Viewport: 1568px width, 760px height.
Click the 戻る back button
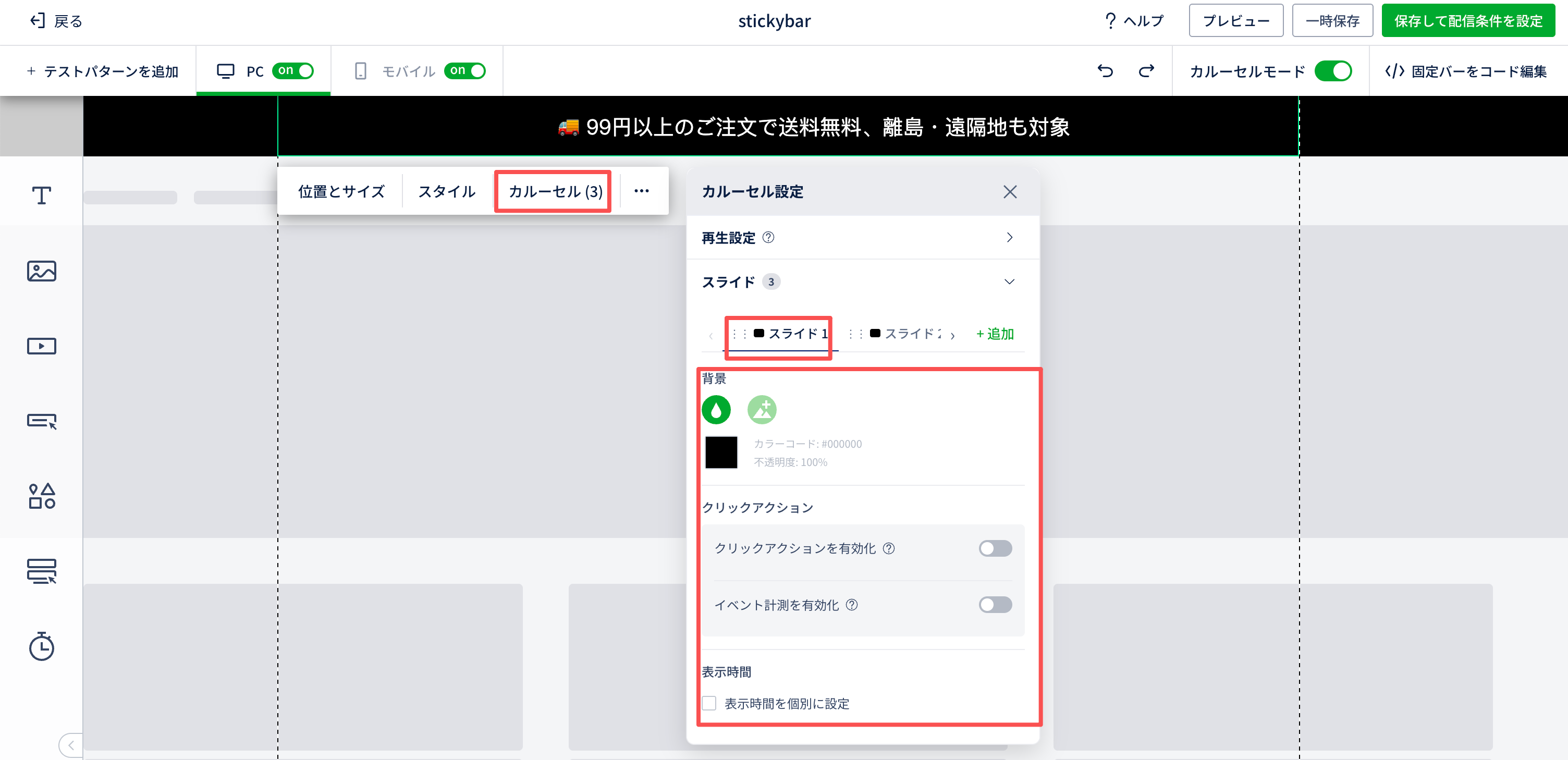pos(55,21)
